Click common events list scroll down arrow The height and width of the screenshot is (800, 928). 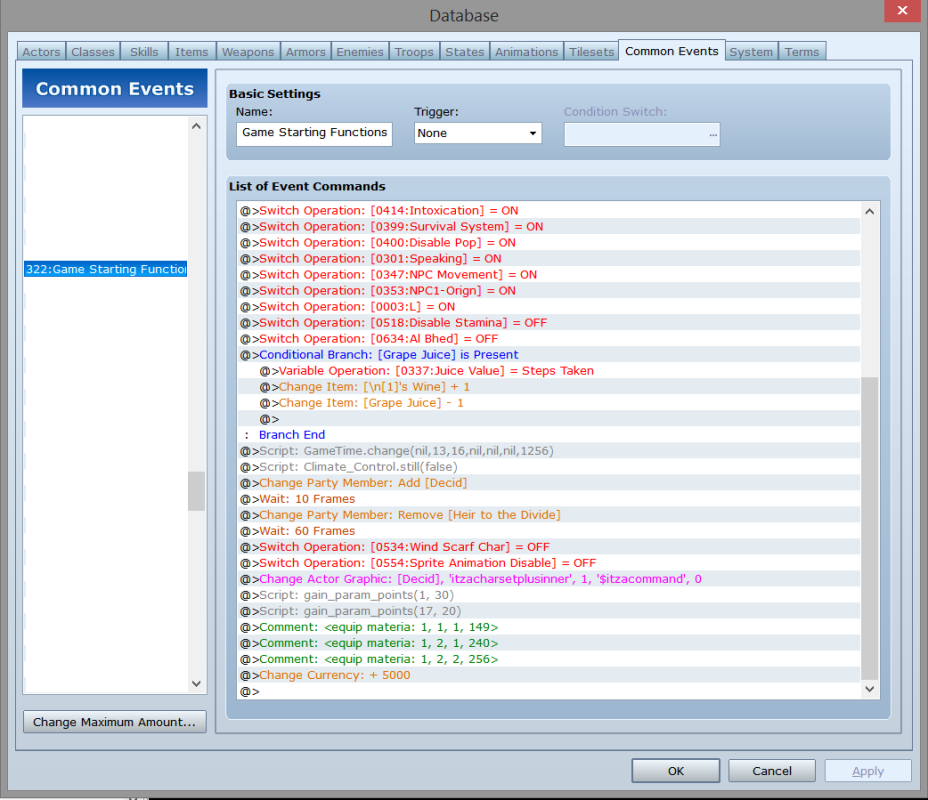pos(196,683)
